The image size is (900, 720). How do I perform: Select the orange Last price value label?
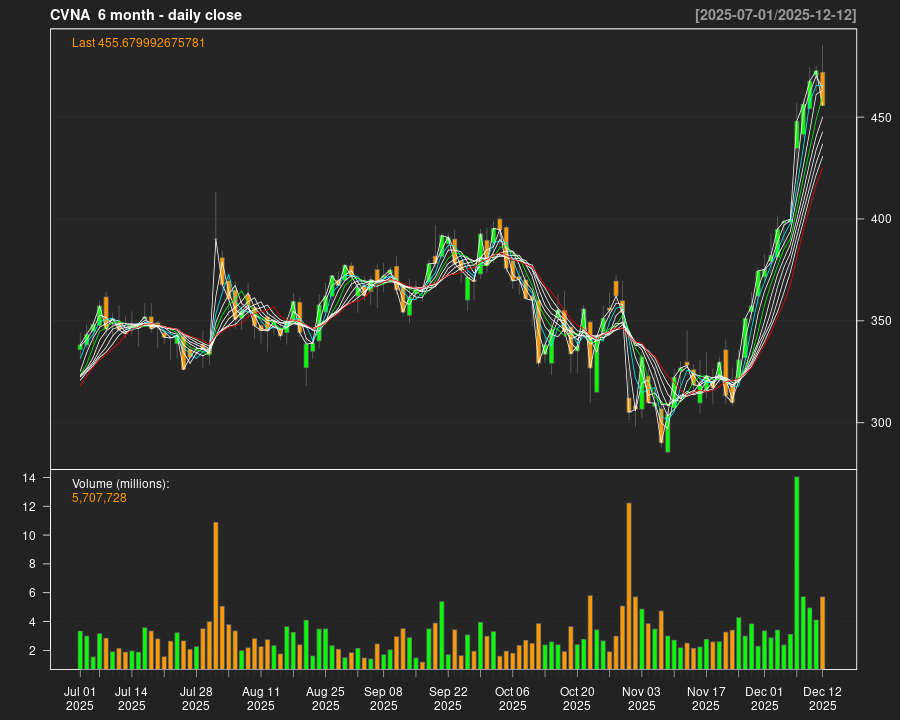[x=139, y=43]
